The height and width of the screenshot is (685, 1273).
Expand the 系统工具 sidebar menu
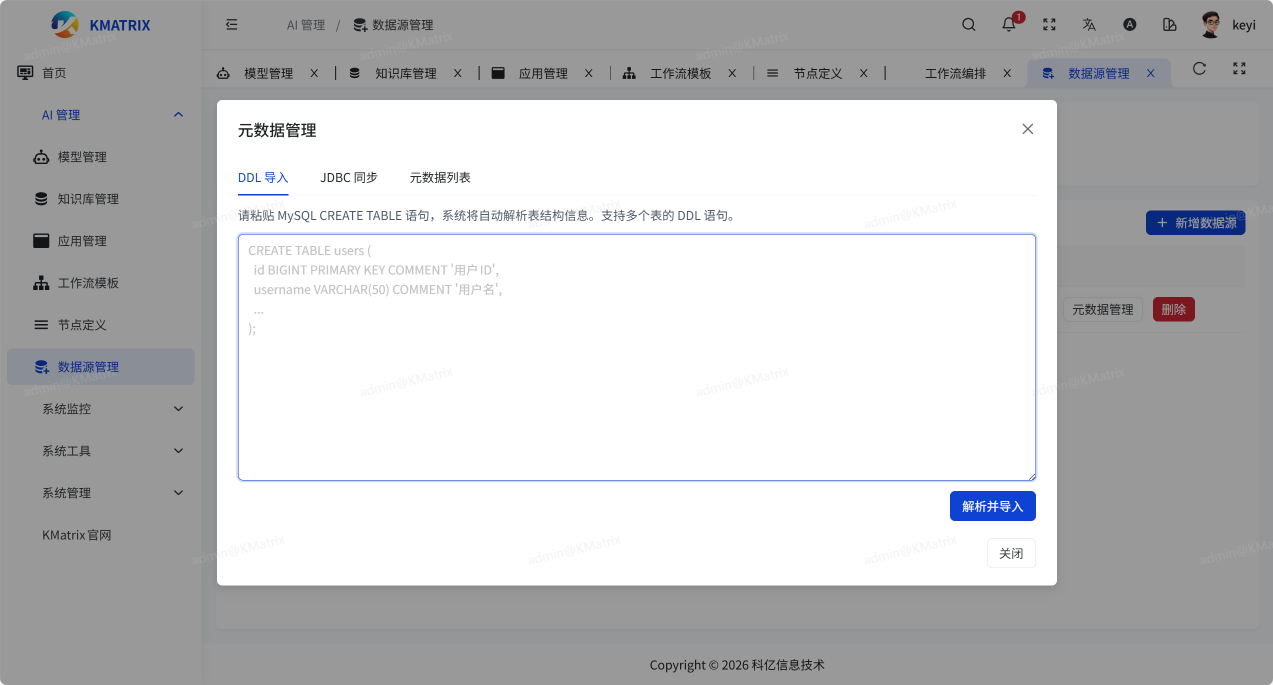click(x=111, y=451)
